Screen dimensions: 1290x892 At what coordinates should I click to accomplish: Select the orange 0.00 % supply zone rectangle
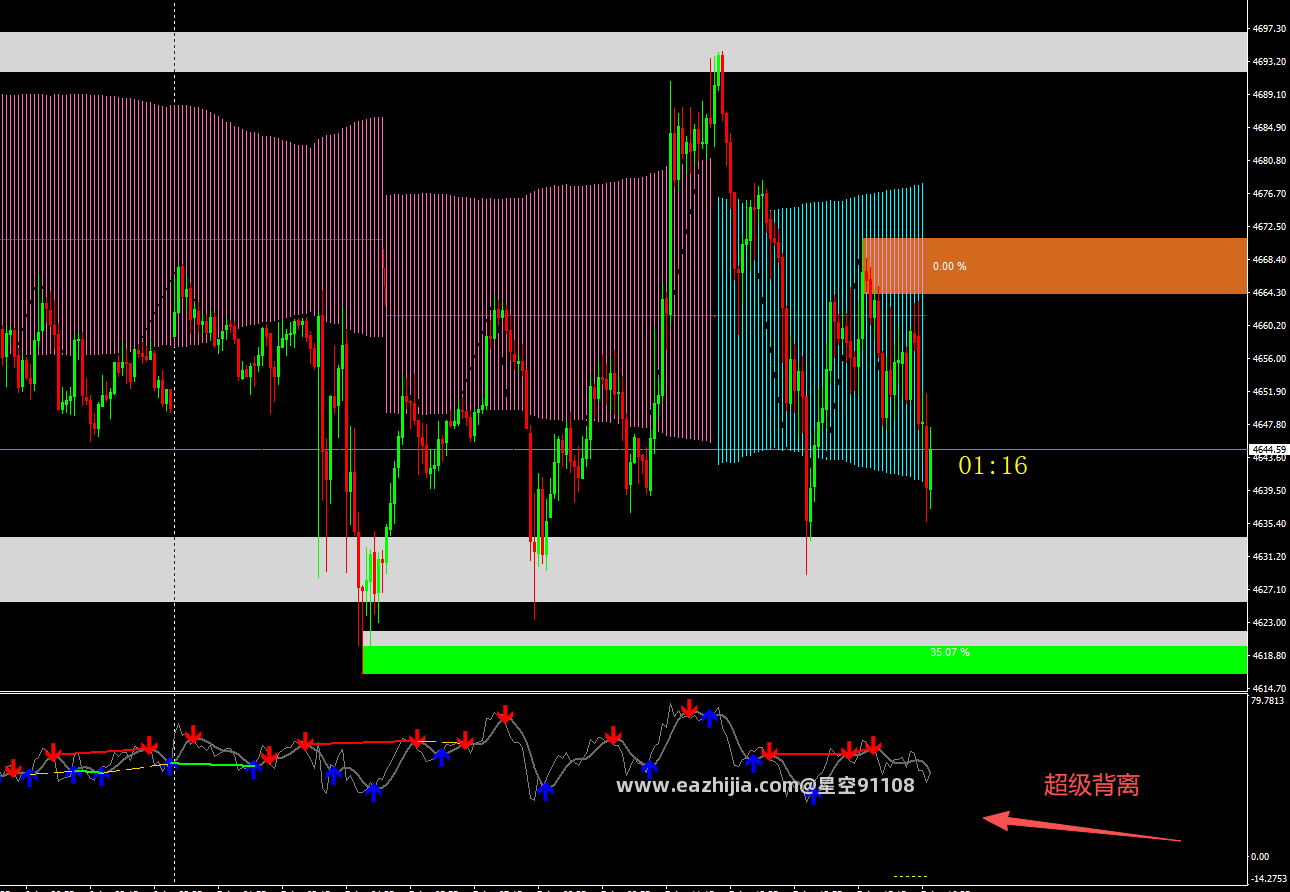pos(1055,266)
